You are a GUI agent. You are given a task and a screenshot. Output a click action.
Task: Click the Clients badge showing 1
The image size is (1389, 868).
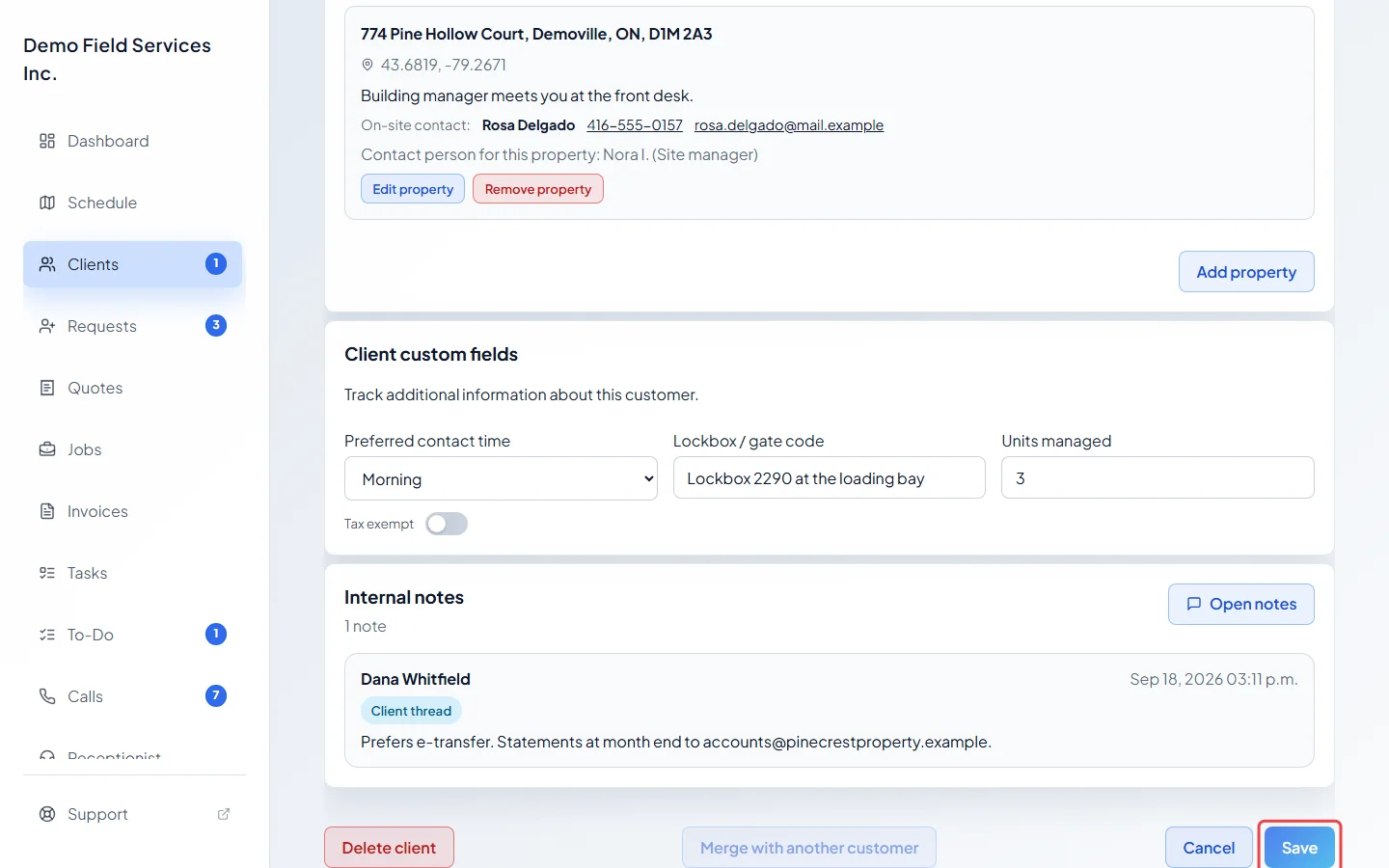[x=216, y=263]
